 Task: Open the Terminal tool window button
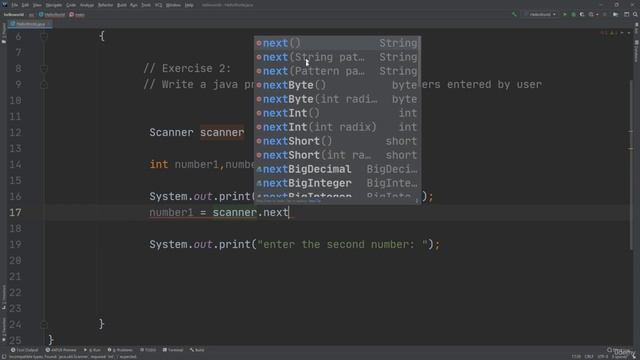pos(173,350)
